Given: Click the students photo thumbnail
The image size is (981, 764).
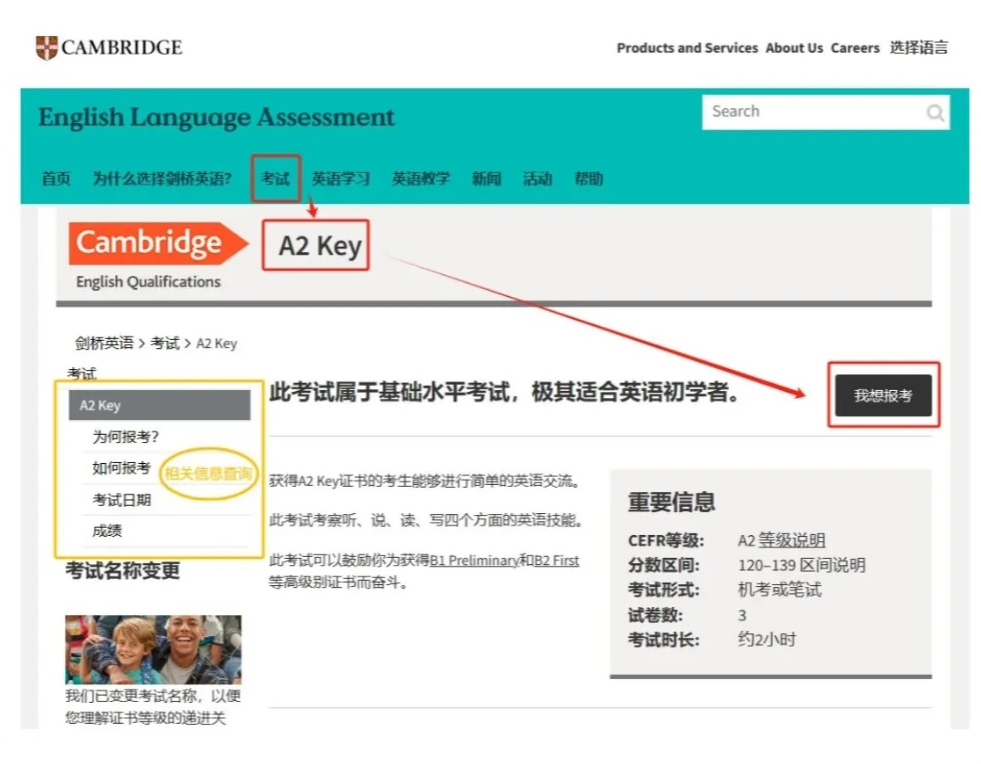Looking at the screenshot, I should pos(153,649).
